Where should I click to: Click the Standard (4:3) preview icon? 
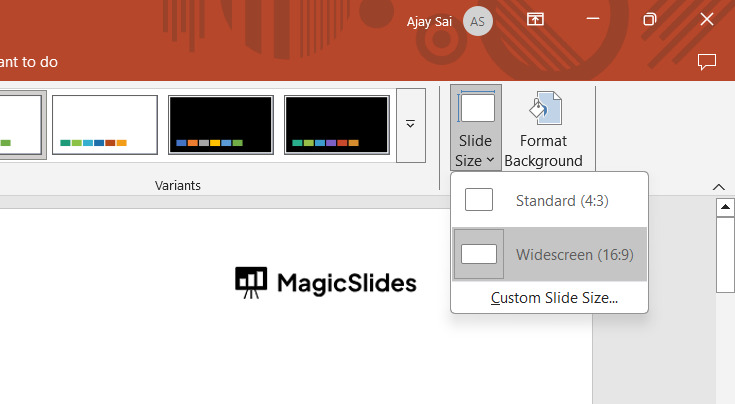tap(479, 200)
